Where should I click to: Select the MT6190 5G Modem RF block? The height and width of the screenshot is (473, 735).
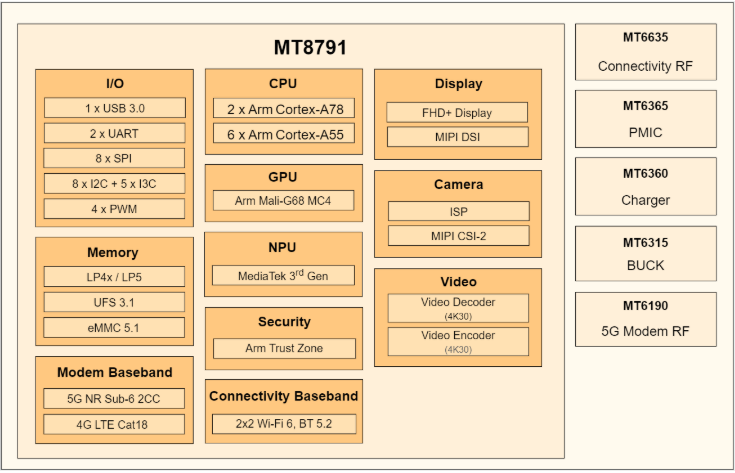click(x=645, y=320)
